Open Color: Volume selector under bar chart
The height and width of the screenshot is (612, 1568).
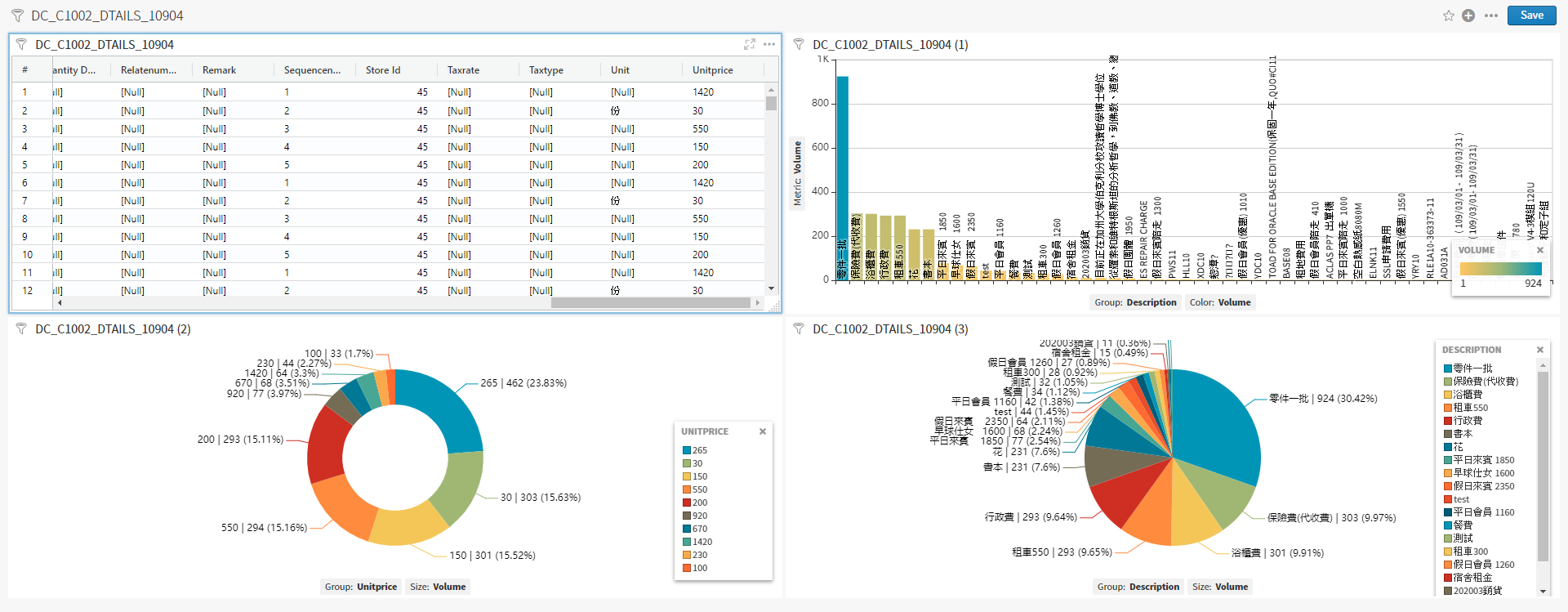(x=1219, y=302)
